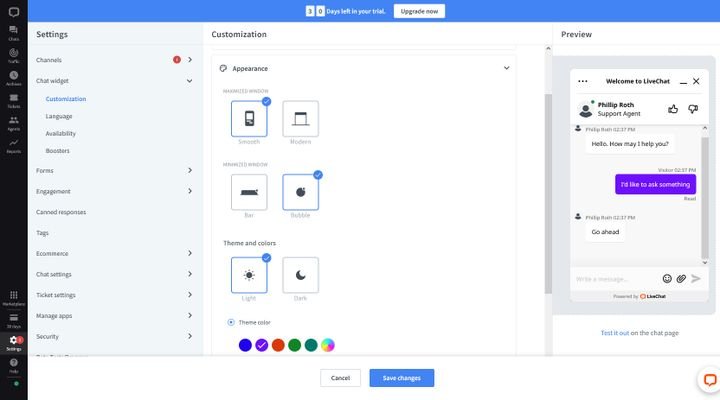Expand the Ecommerce menu arrow

click(x=190, y=253)
